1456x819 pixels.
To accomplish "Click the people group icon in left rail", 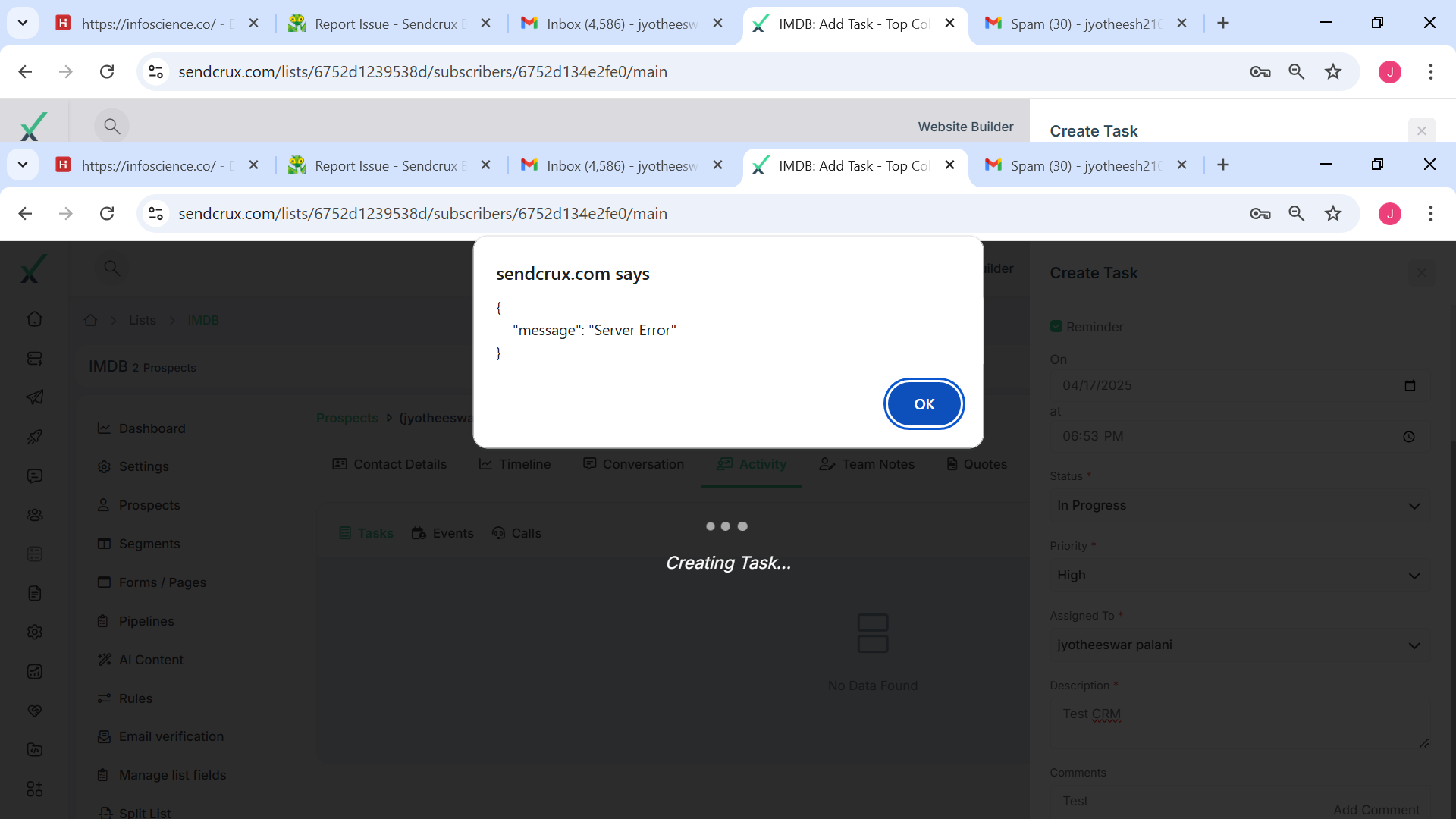I will [x=34, y=515].
